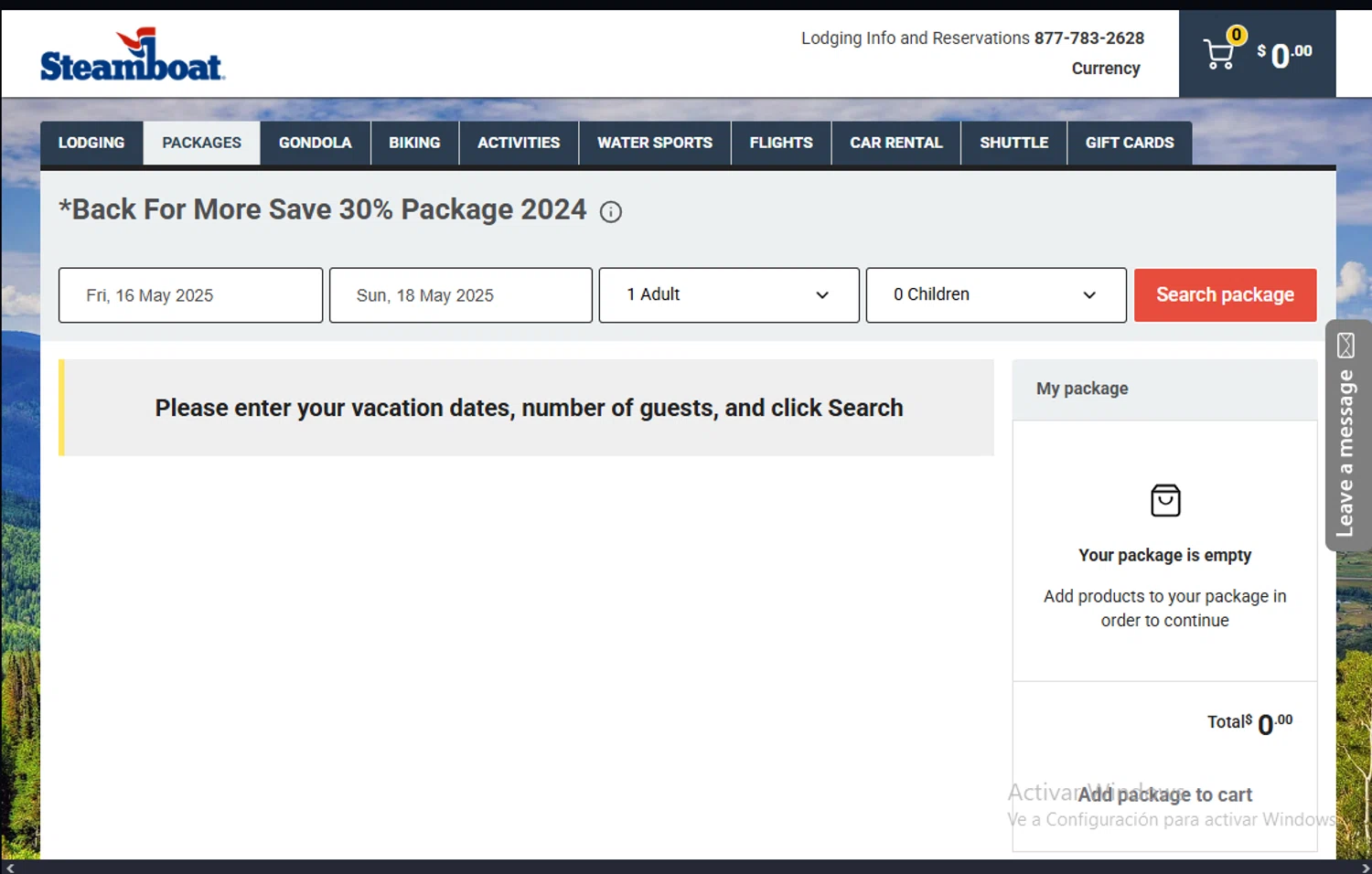The width and height of the screenshot is (1372, 874).
Task: Click the horizontal scrollbar left arrow
Action: pos(9,868)
